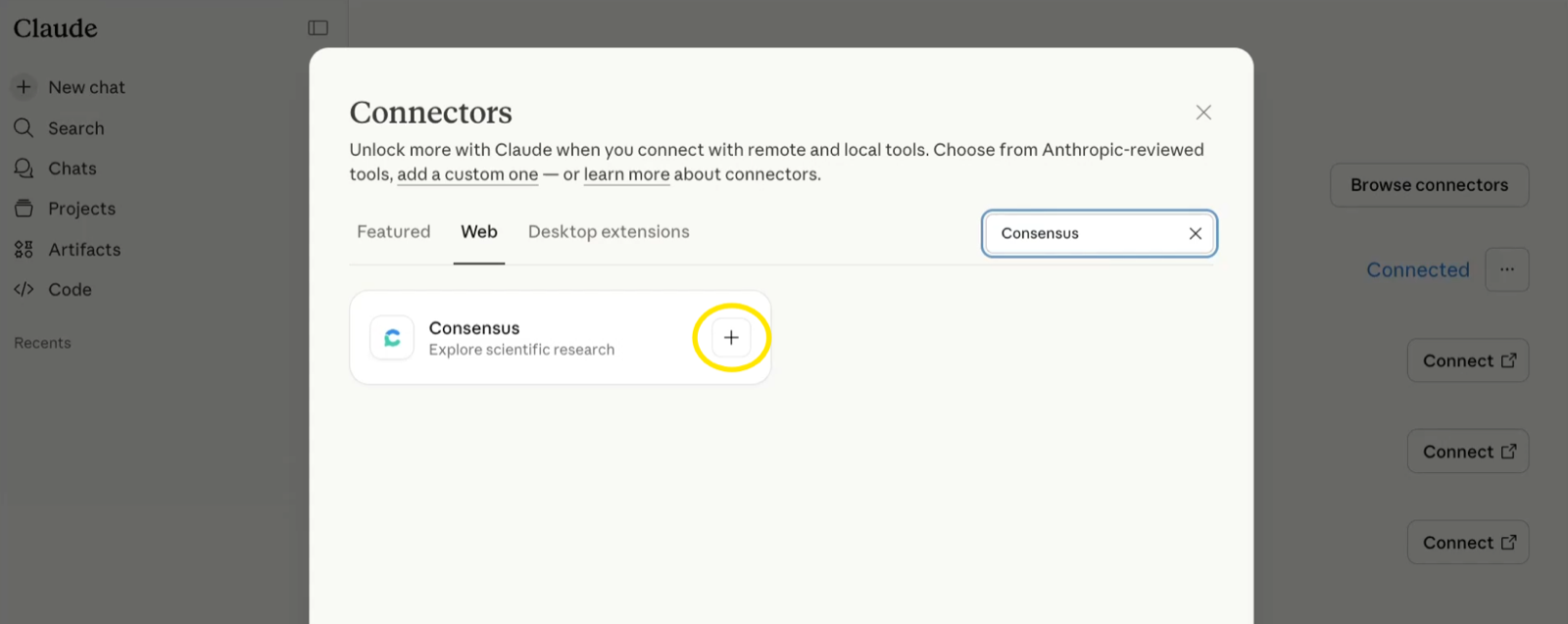Click the plus button to add Consensus
Image resolution: width=1568 pixels, height=624 pixels.
click(x=731, y=337)
